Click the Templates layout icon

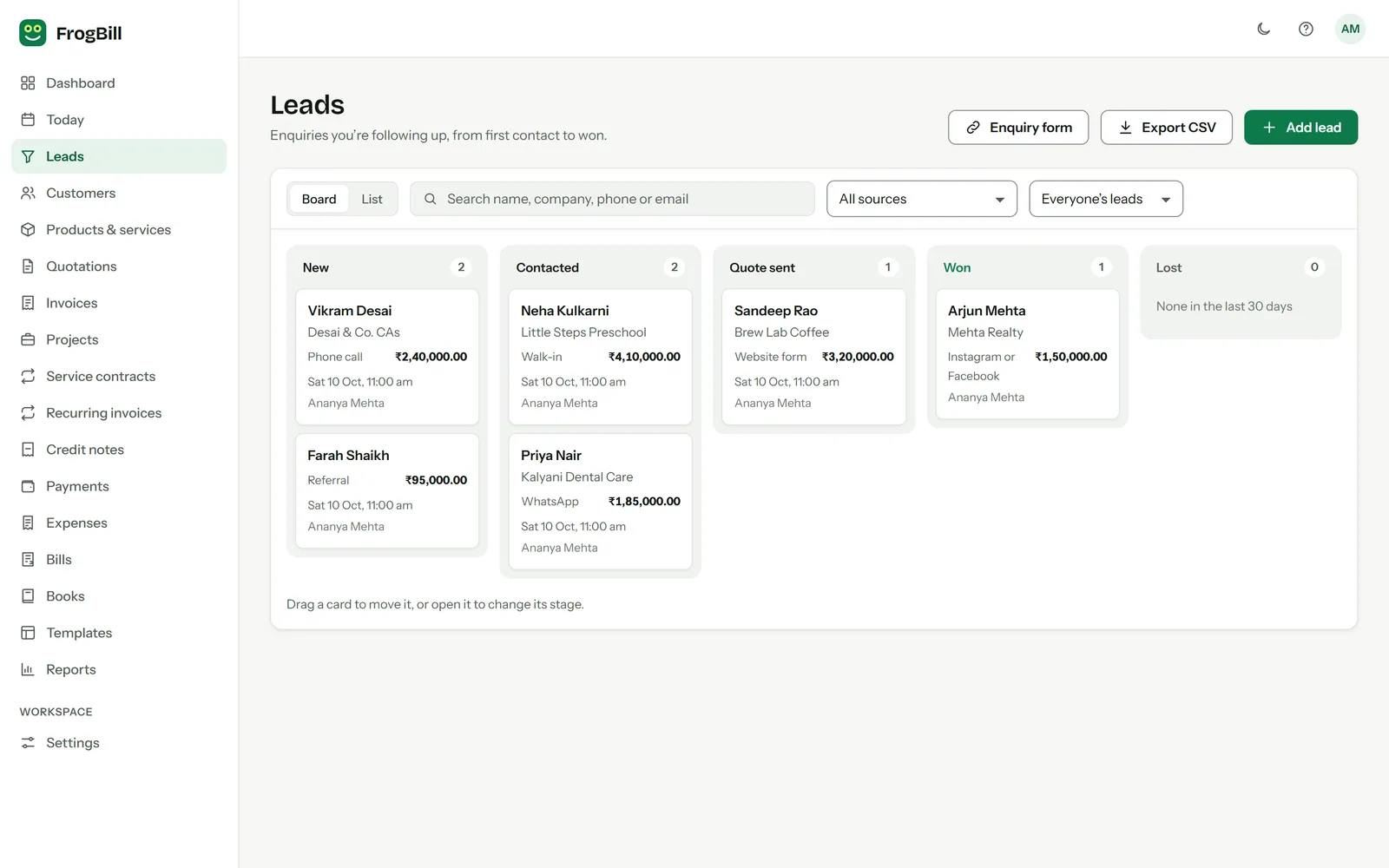28,633
